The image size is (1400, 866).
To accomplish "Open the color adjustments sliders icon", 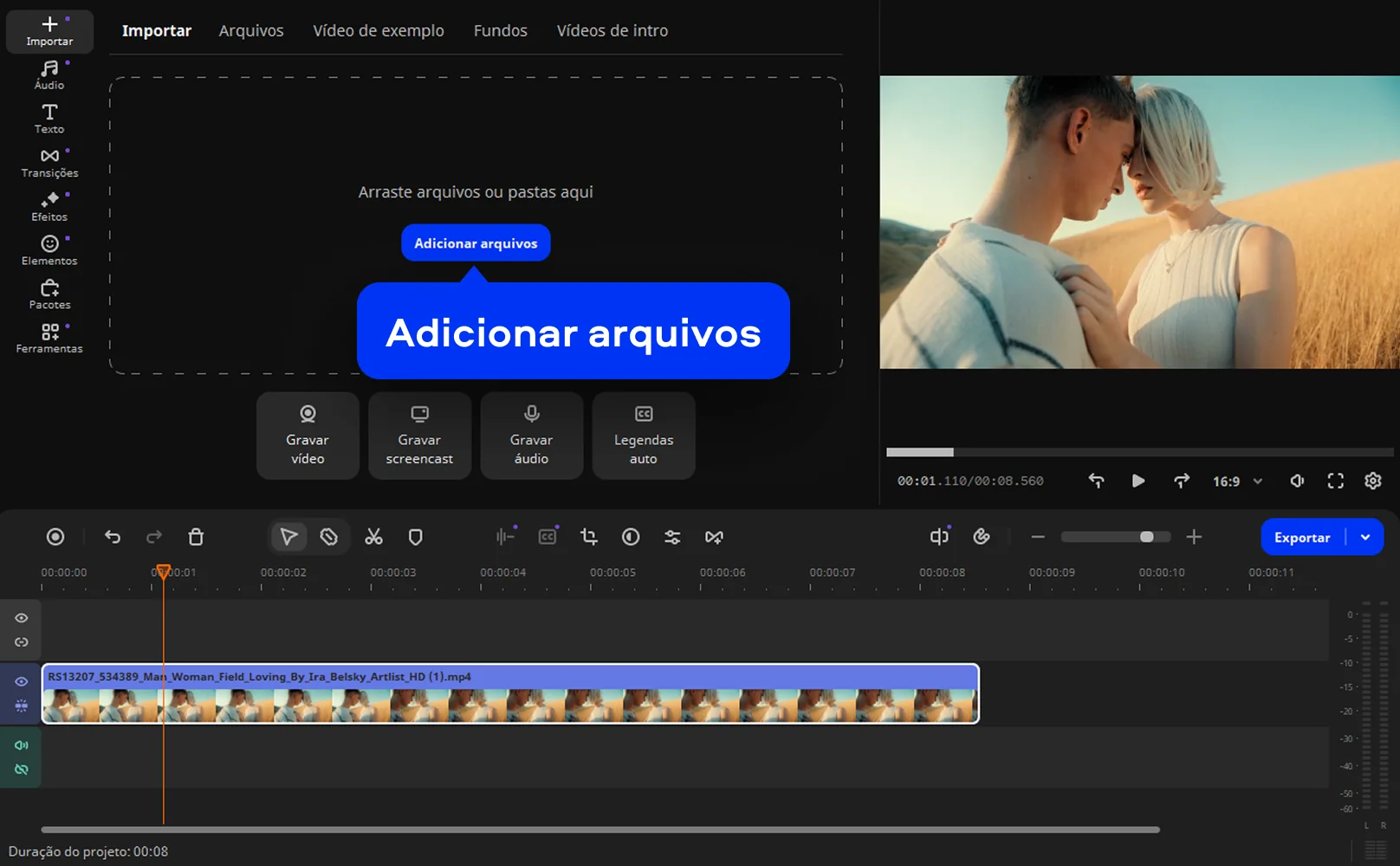I will (x=672, y=537).
